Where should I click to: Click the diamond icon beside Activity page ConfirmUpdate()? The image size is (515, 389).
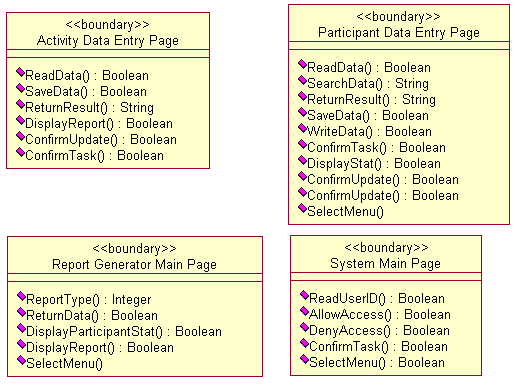(x=20, y=136)
